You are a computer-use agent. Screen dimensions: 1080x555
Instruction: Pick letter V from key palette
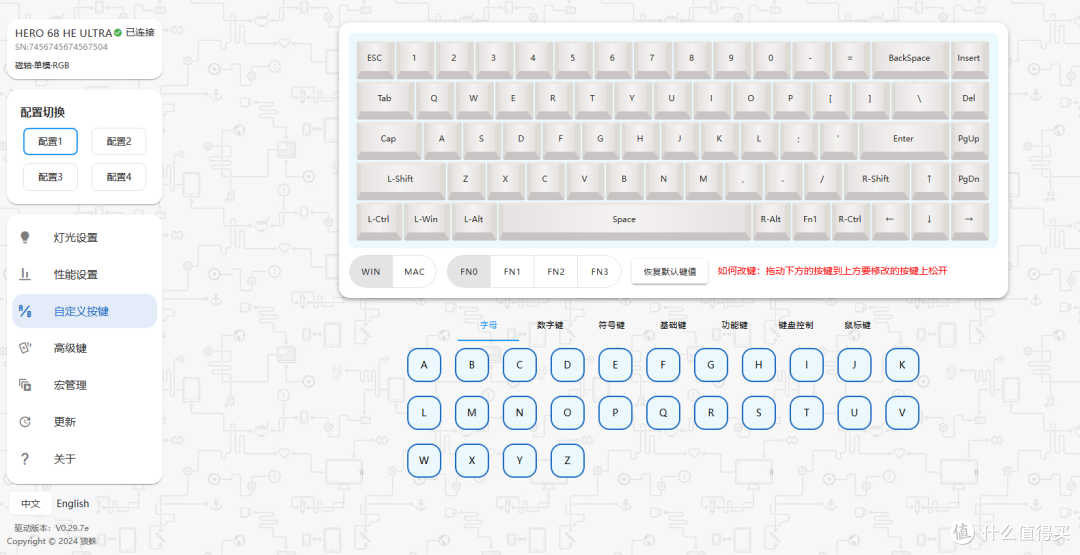coord(902,413)
